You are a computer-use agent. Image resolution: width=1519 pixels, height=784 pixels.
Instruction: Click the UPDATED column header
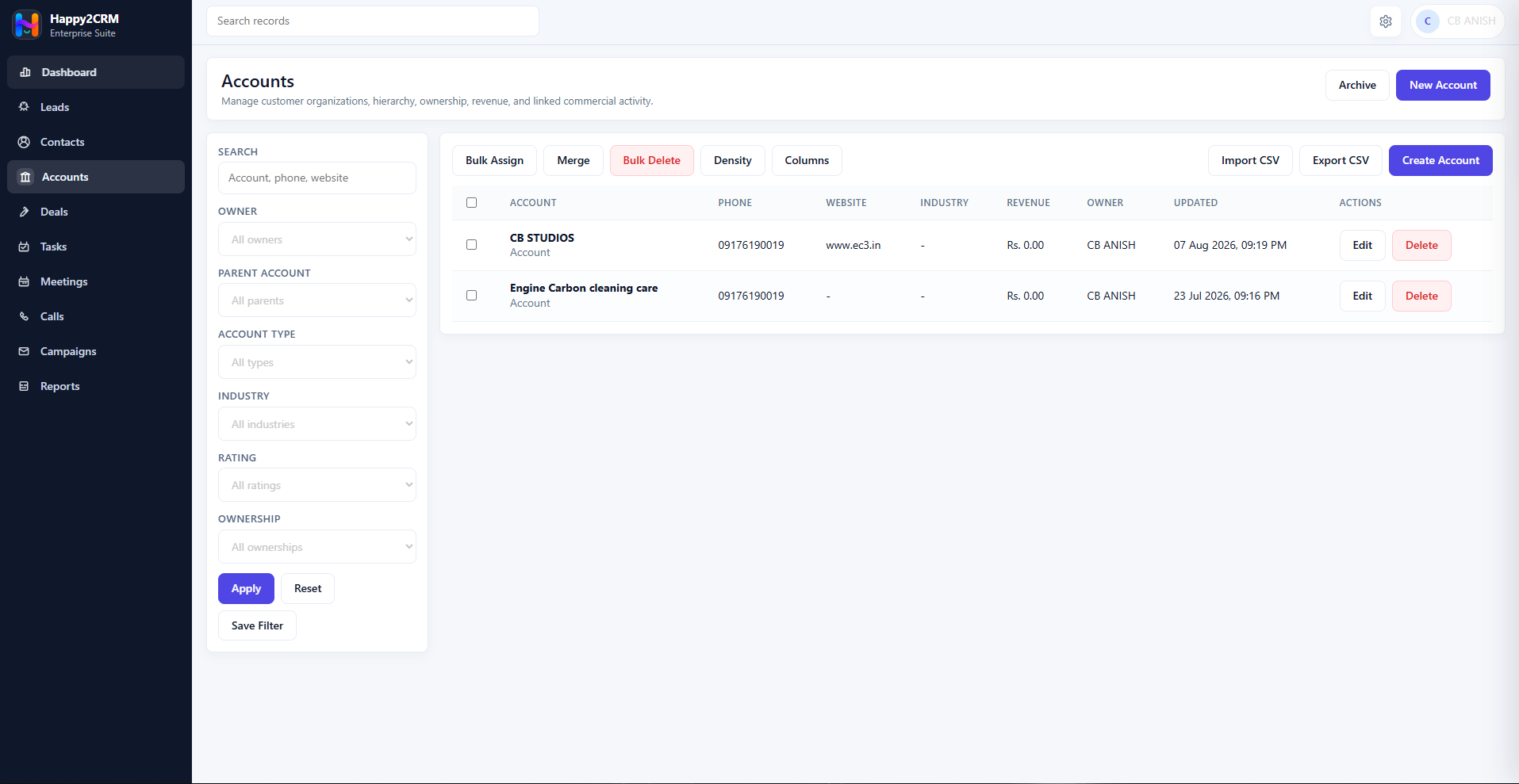(x=1195, y=203)
